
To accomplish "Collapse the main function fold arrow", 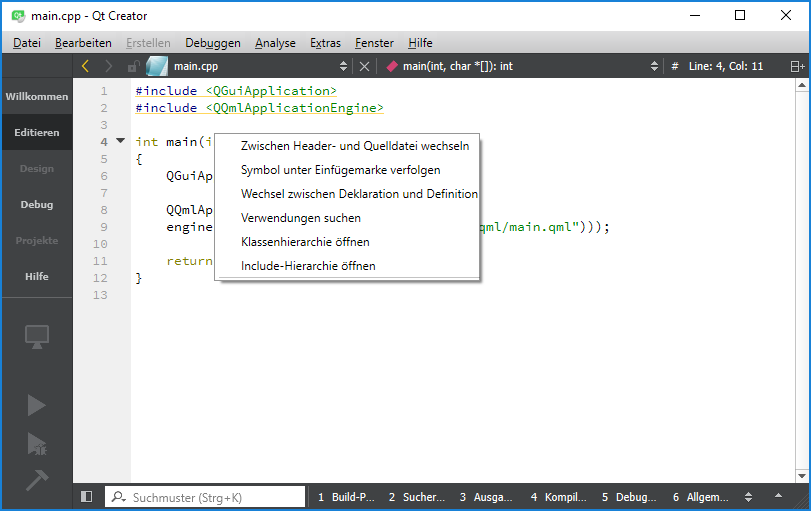I will [121, 141].
